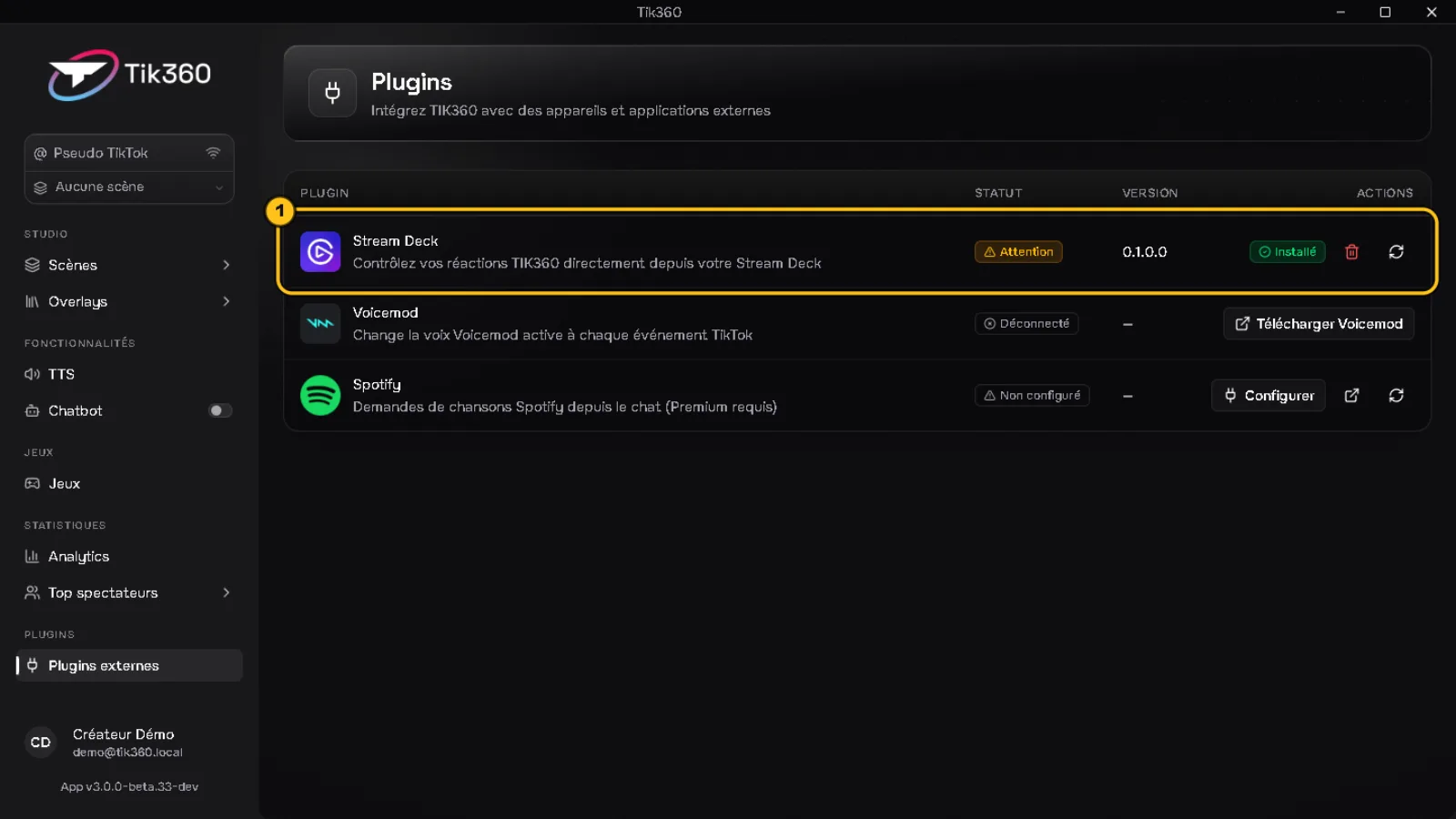This screenshot has height=819, width=1456.
Task: Open the Jeux section
Action: tap(129, 483)
